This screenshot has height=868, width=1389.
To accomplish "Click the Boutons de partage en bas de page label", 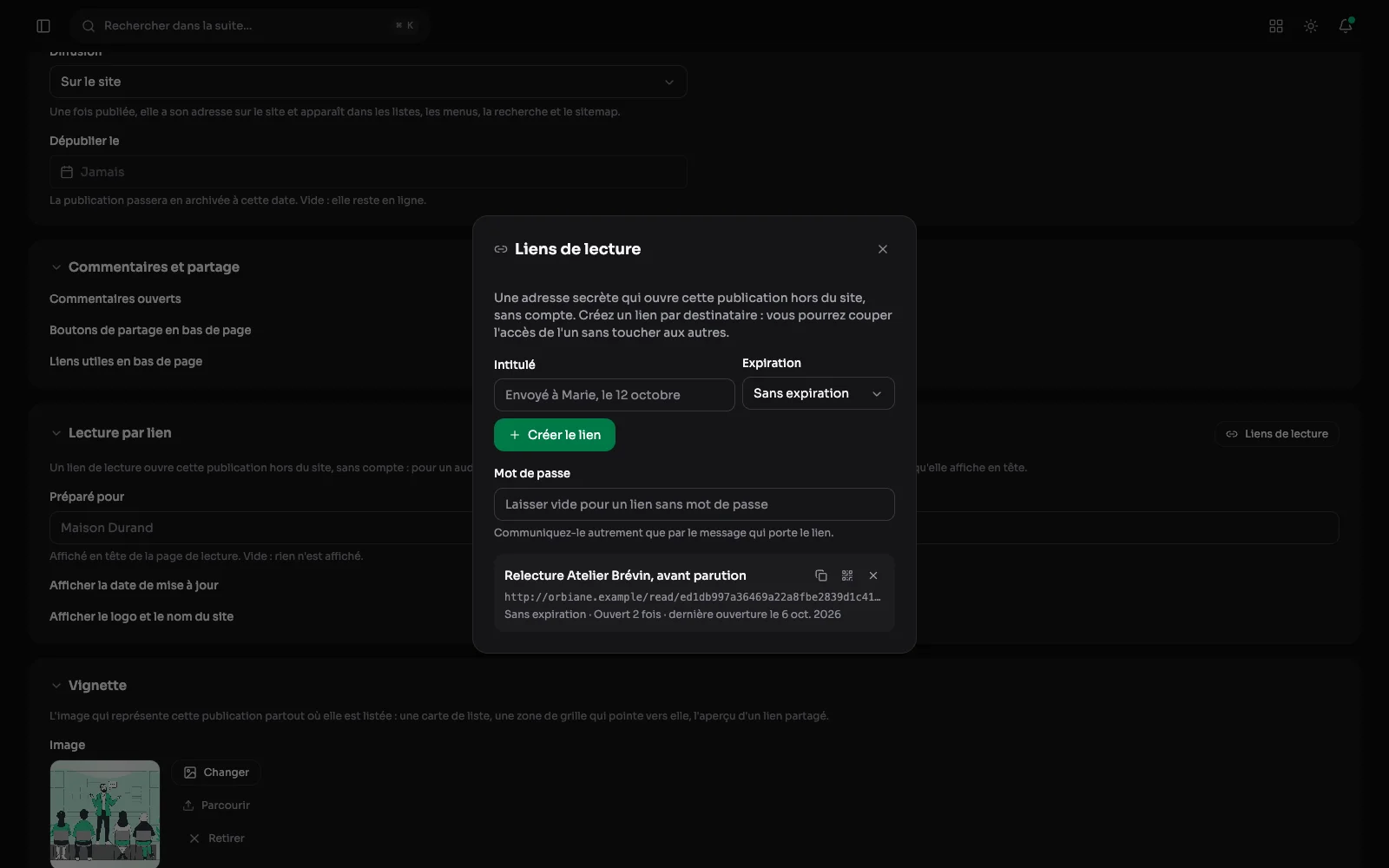I will pos(150,330).
